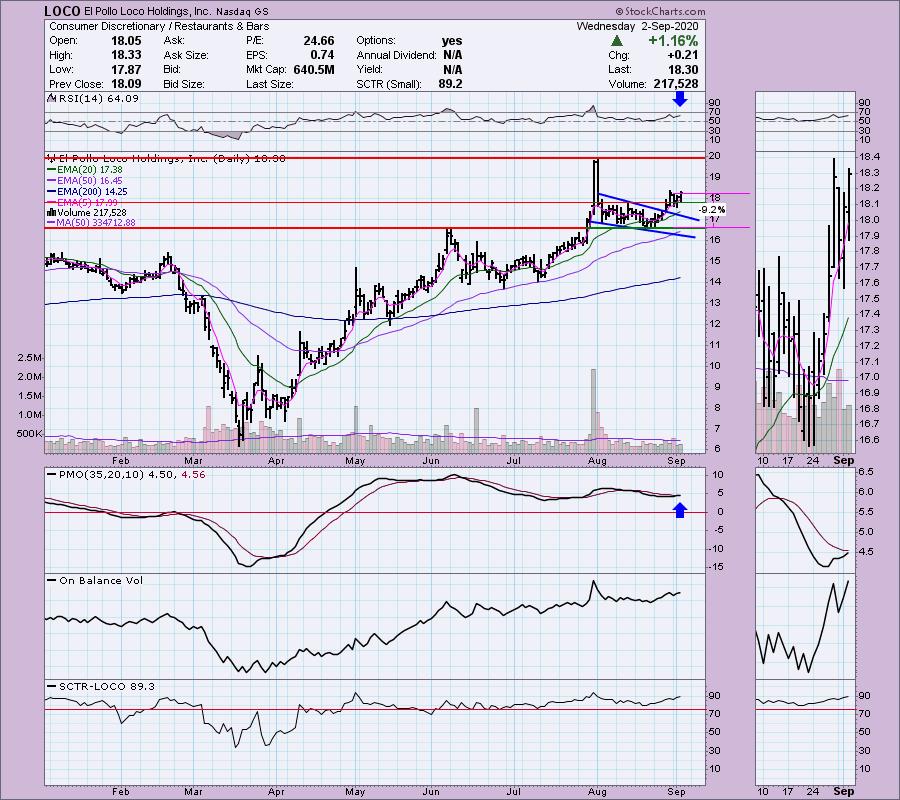Image resolution: width=900 pixels, height=800 pixels.
Task: Click the Chg value +0.21
Action: 682,55
